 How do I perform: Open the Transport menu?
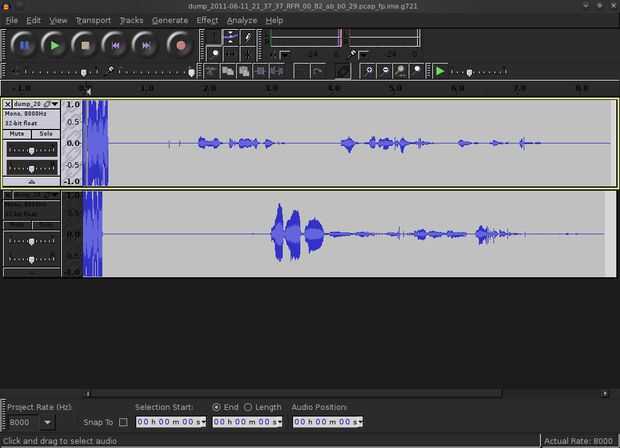tap(93, 20)
